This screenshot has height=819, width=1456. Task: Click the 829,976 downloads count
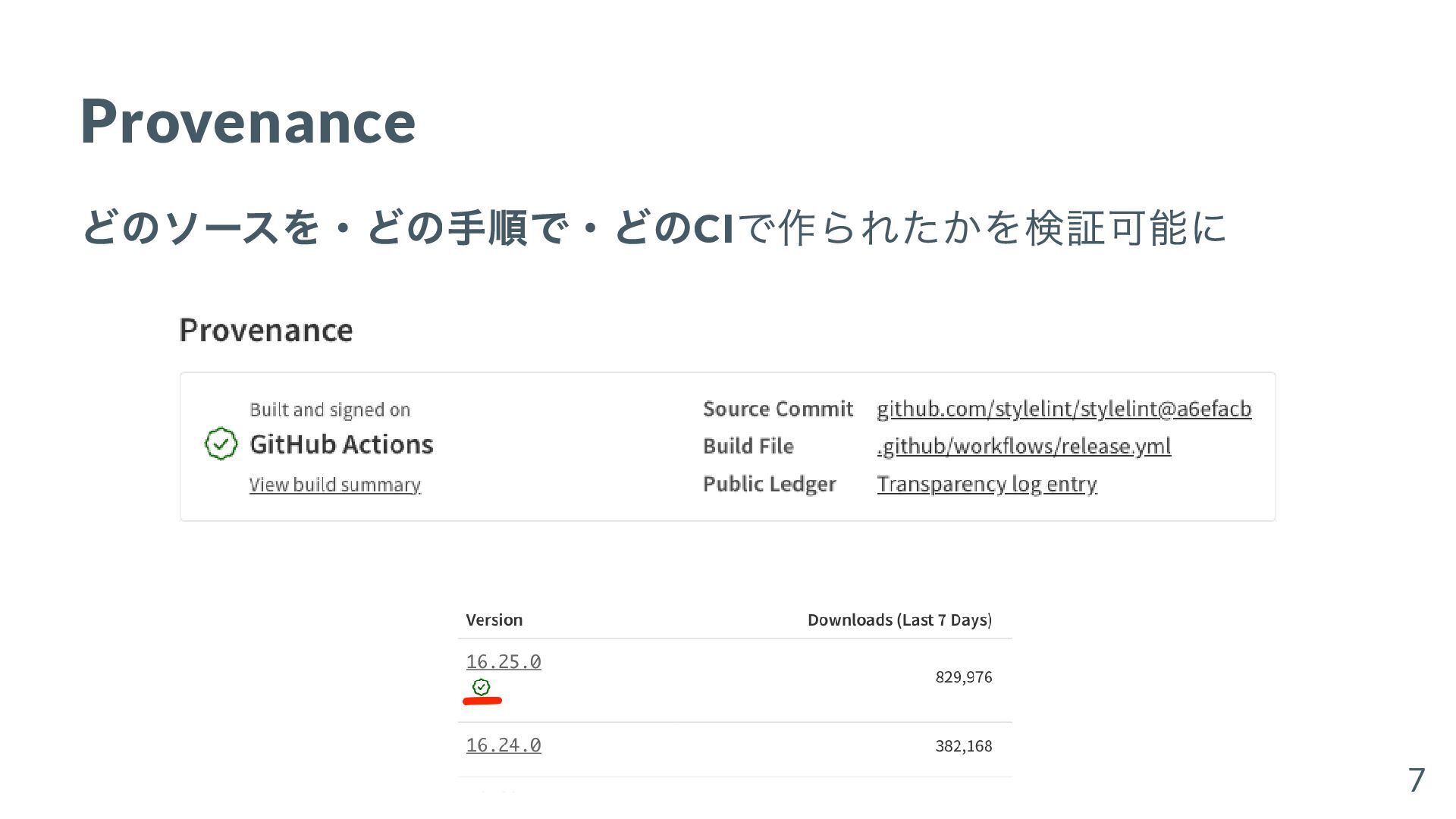963,676
